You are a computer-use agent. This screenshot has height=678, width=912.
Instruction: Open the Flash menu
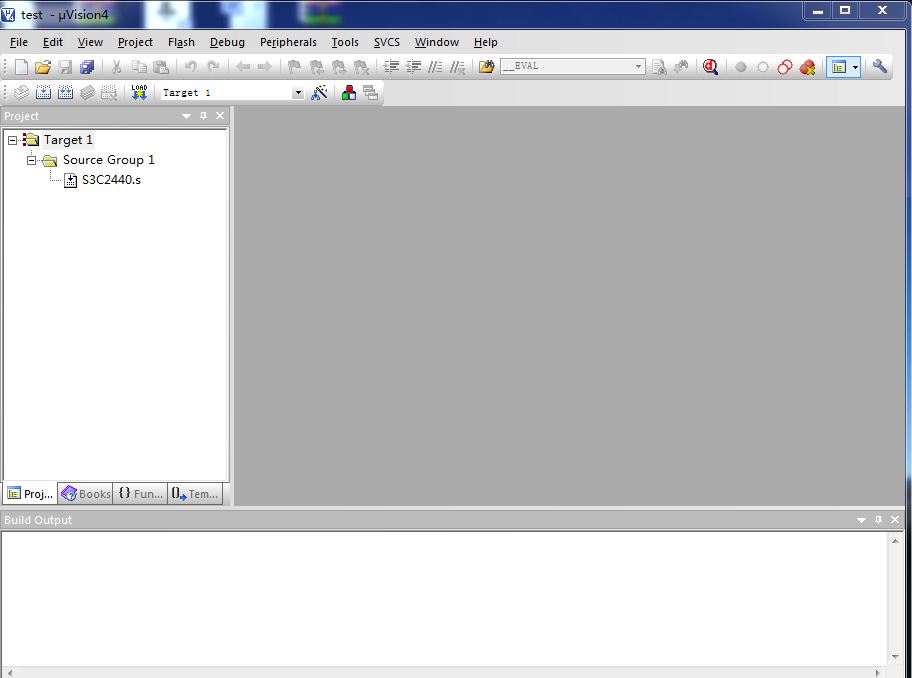click(x=181, y=42)
